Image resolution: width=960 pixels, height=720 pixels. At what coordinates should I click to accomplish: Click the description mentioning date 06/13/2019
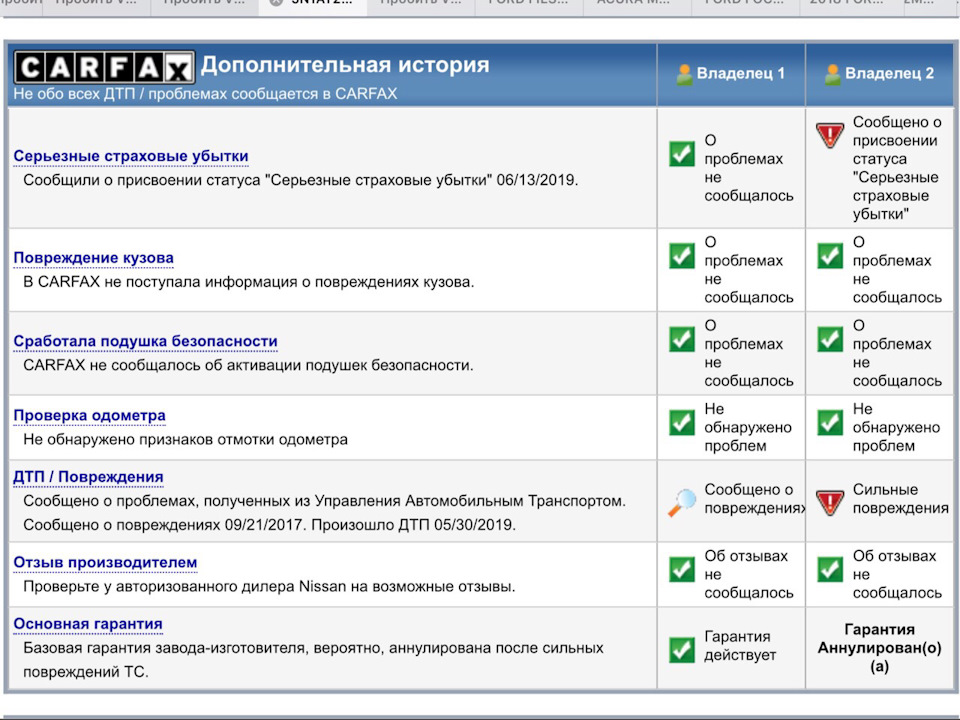click(x=301, y=180)
